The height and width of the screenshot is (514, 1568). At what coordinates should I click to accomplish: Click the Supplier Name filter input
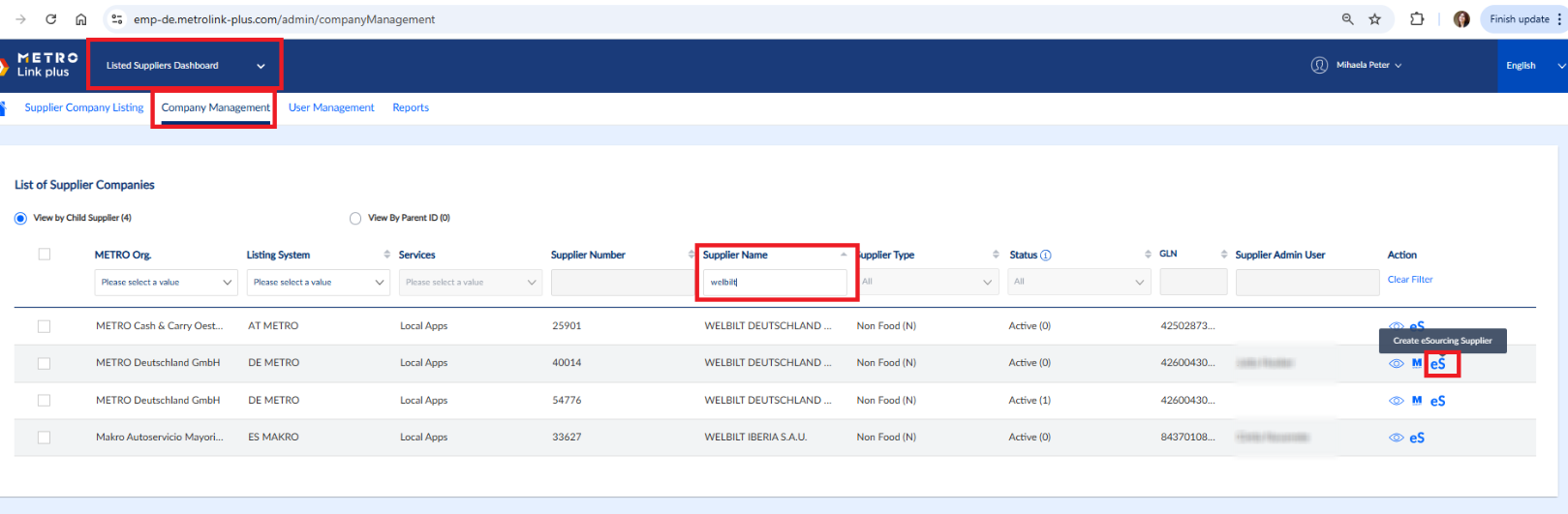click(775, 283)
